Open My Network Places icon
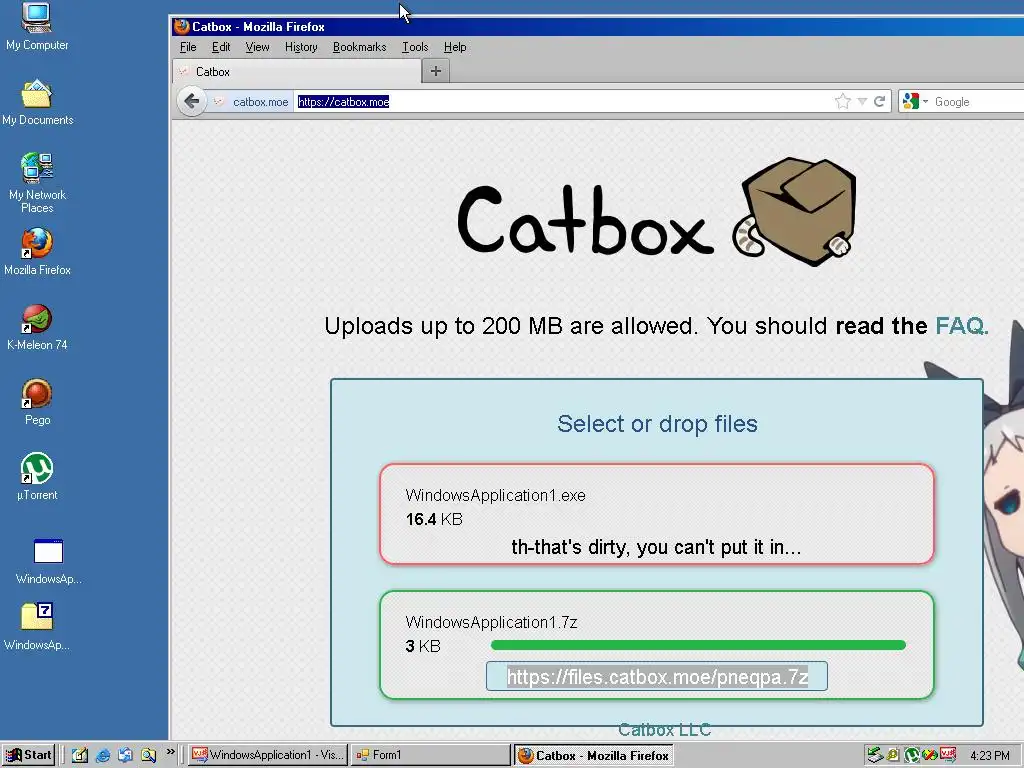This screenshot has height=768, width=1024. [x=37, y=183]
